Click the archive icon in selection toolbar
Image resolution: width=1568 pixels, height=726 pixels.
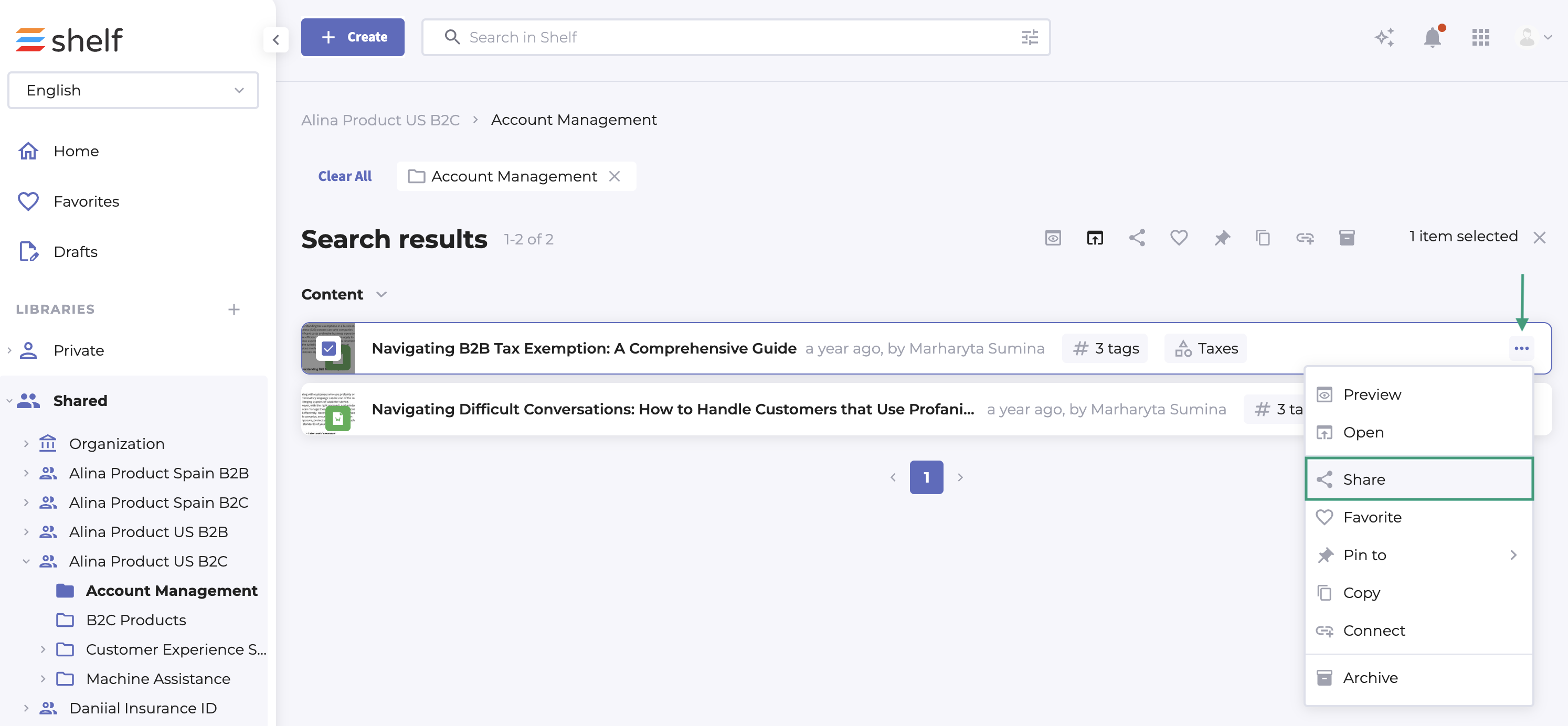pos(1347,237)
